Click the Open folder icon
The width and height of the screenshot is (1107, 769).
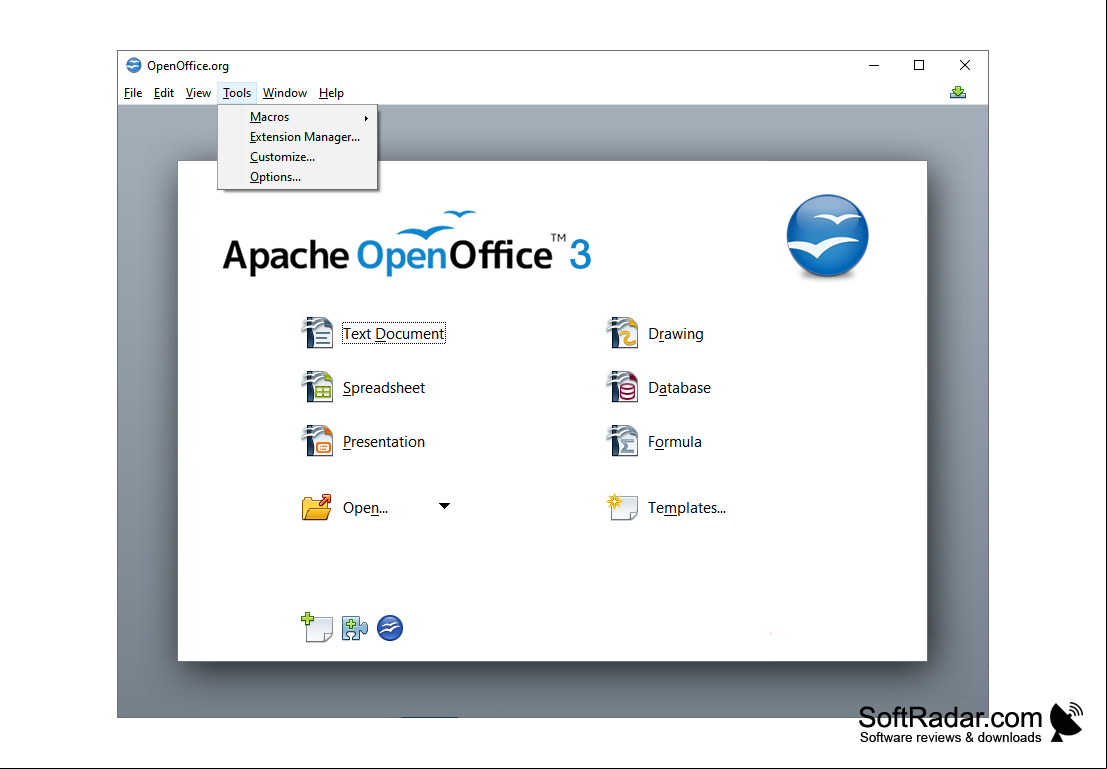point(316,507)
